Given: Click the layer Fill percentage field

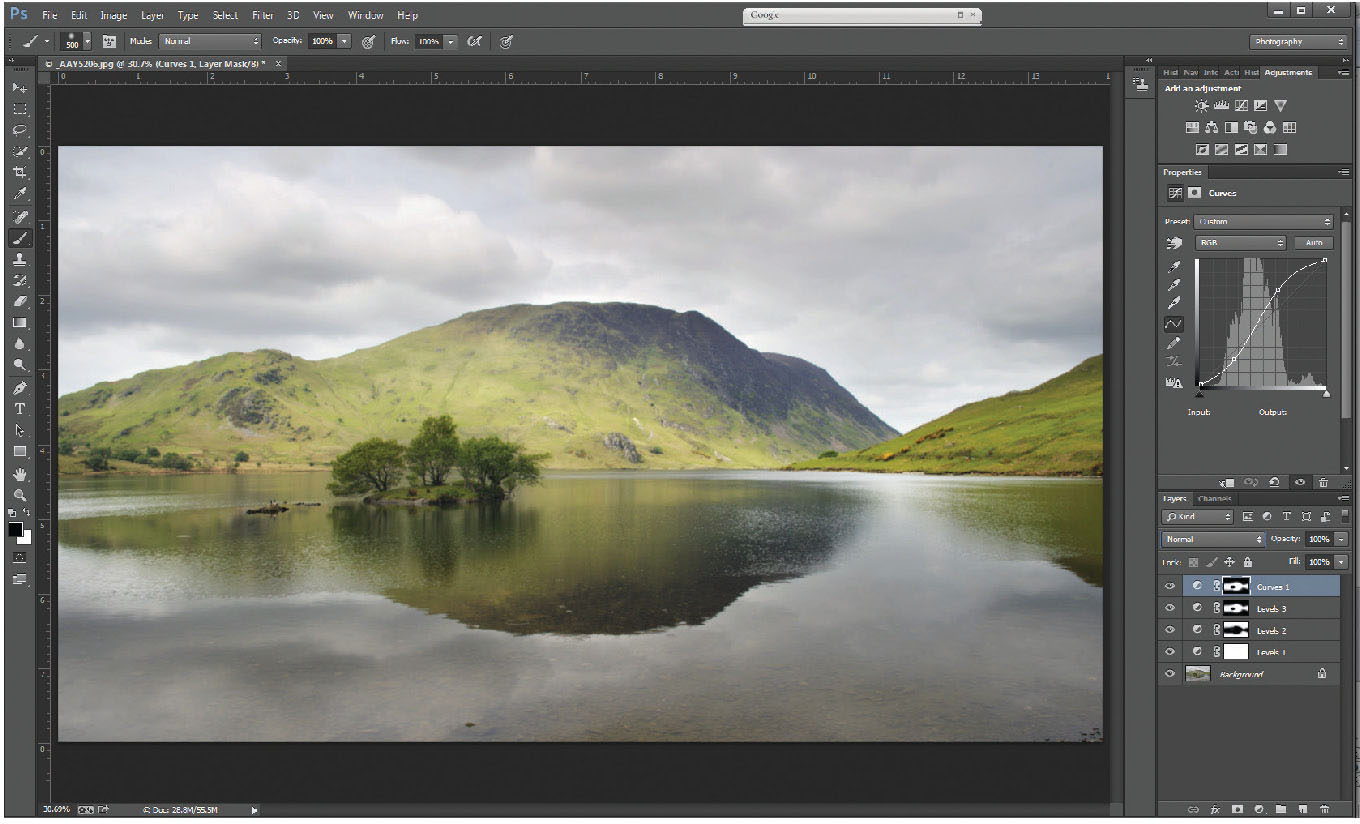Looking at the screenshot, I should [1319, 563].
